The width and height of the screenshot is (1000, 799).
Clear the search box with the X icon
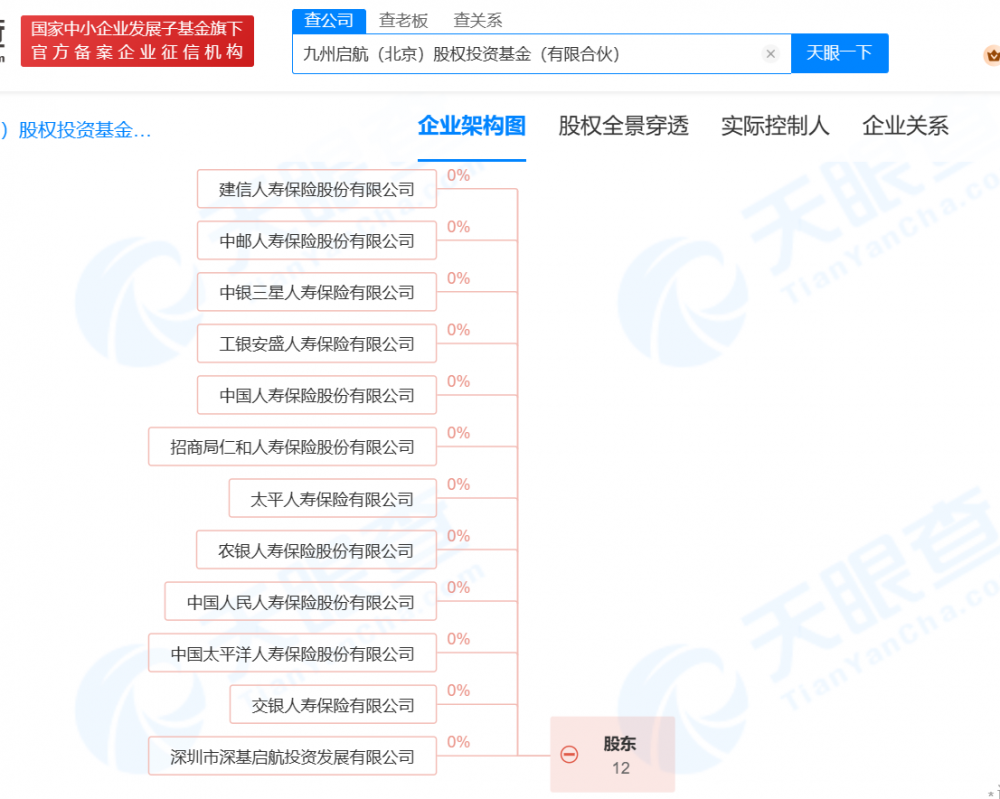tap(770, 54)
